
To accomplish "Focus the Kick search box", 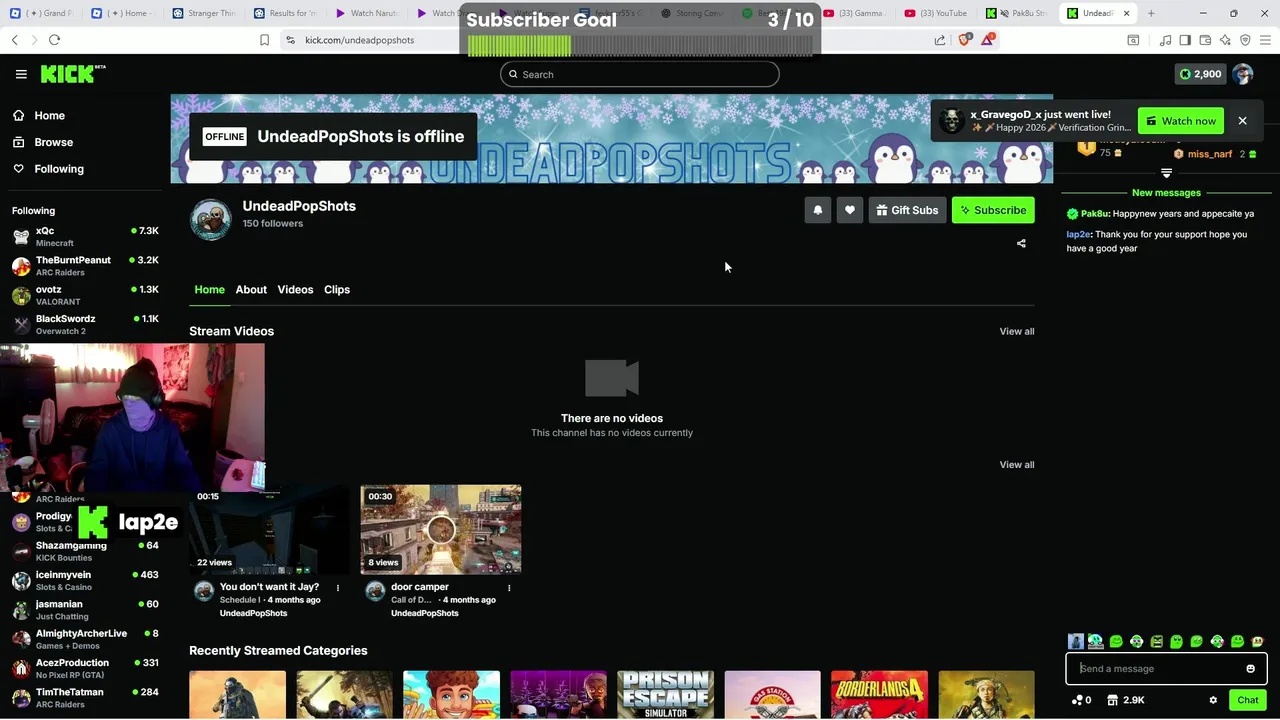I will (x=640, y=74).
